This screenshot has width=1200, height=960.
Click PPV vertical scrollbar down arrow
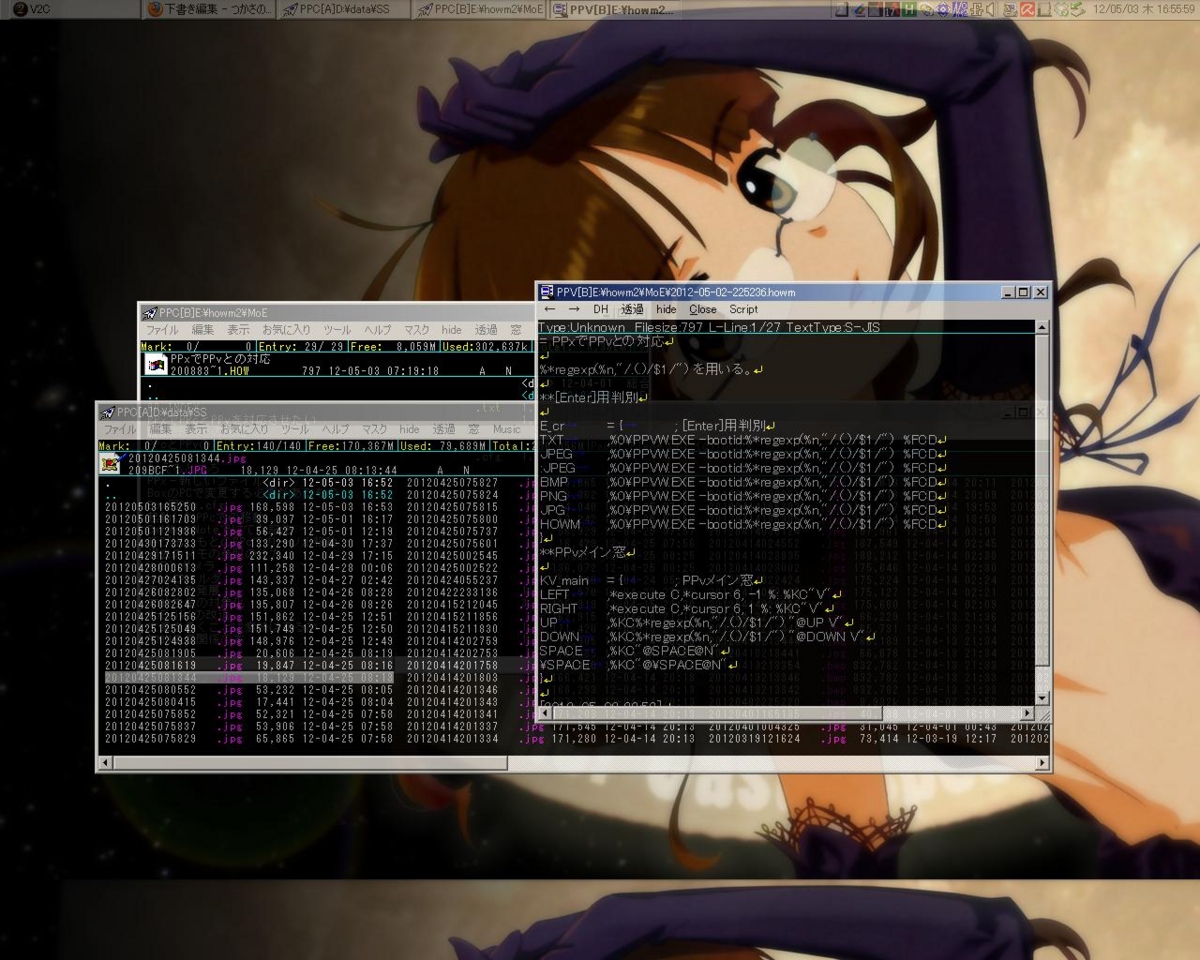pos(1042,698)
